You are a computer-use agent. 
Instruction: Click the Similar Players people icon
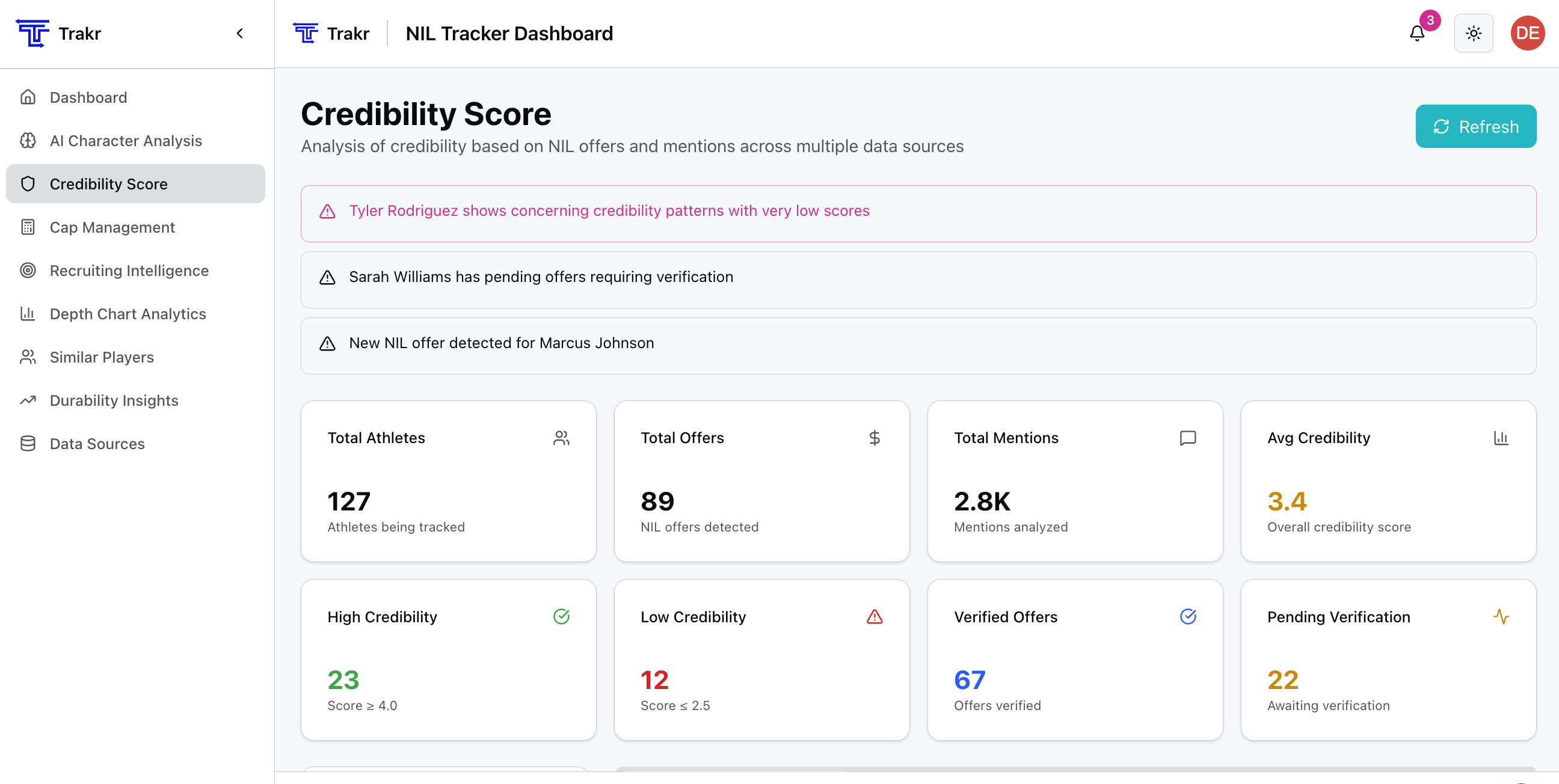pos(28,358)
